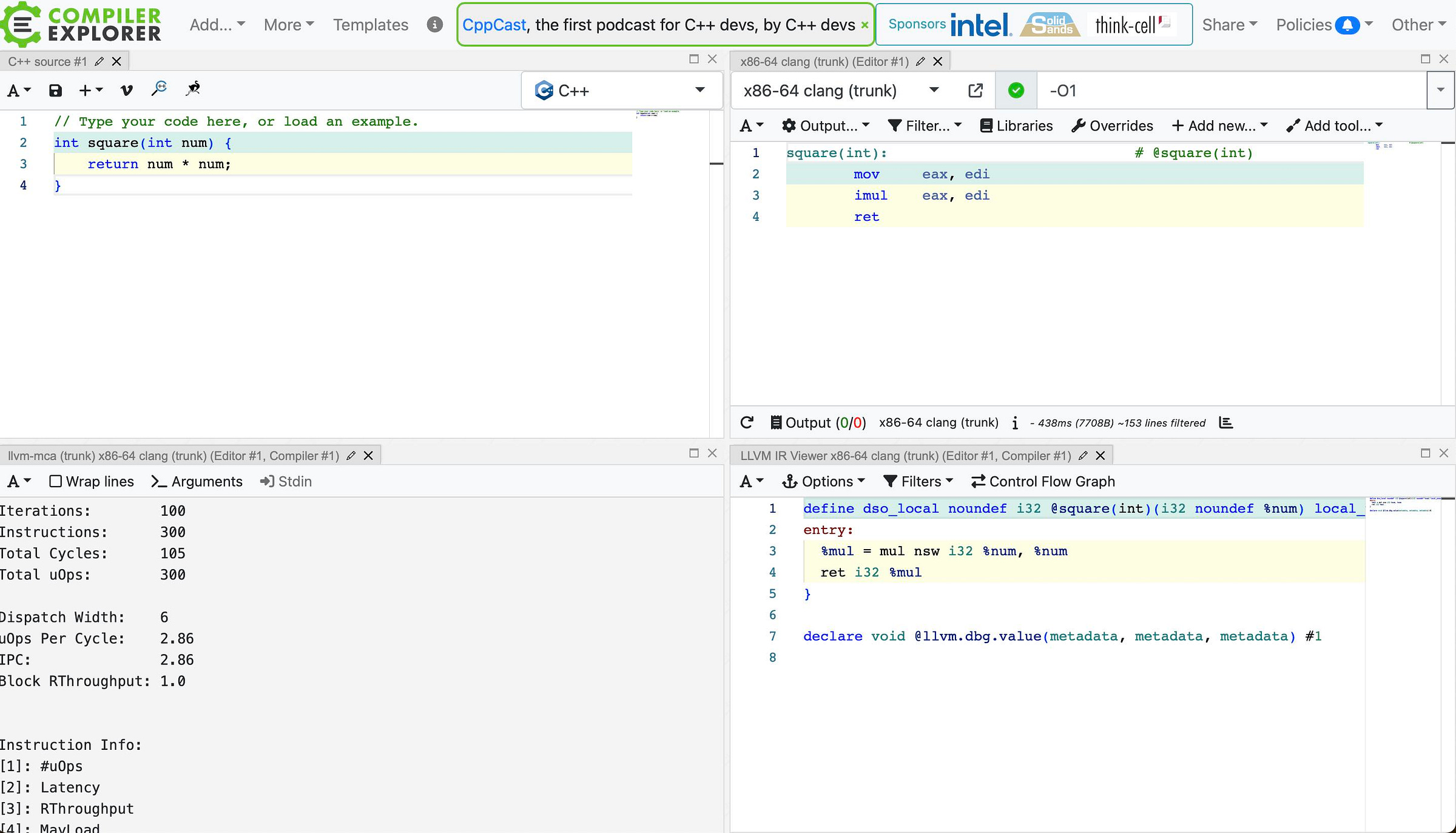Viewport: 1456px width, 833px height.
Task: Click the timing chart icon in status bar
Action: pos(1225,422)
